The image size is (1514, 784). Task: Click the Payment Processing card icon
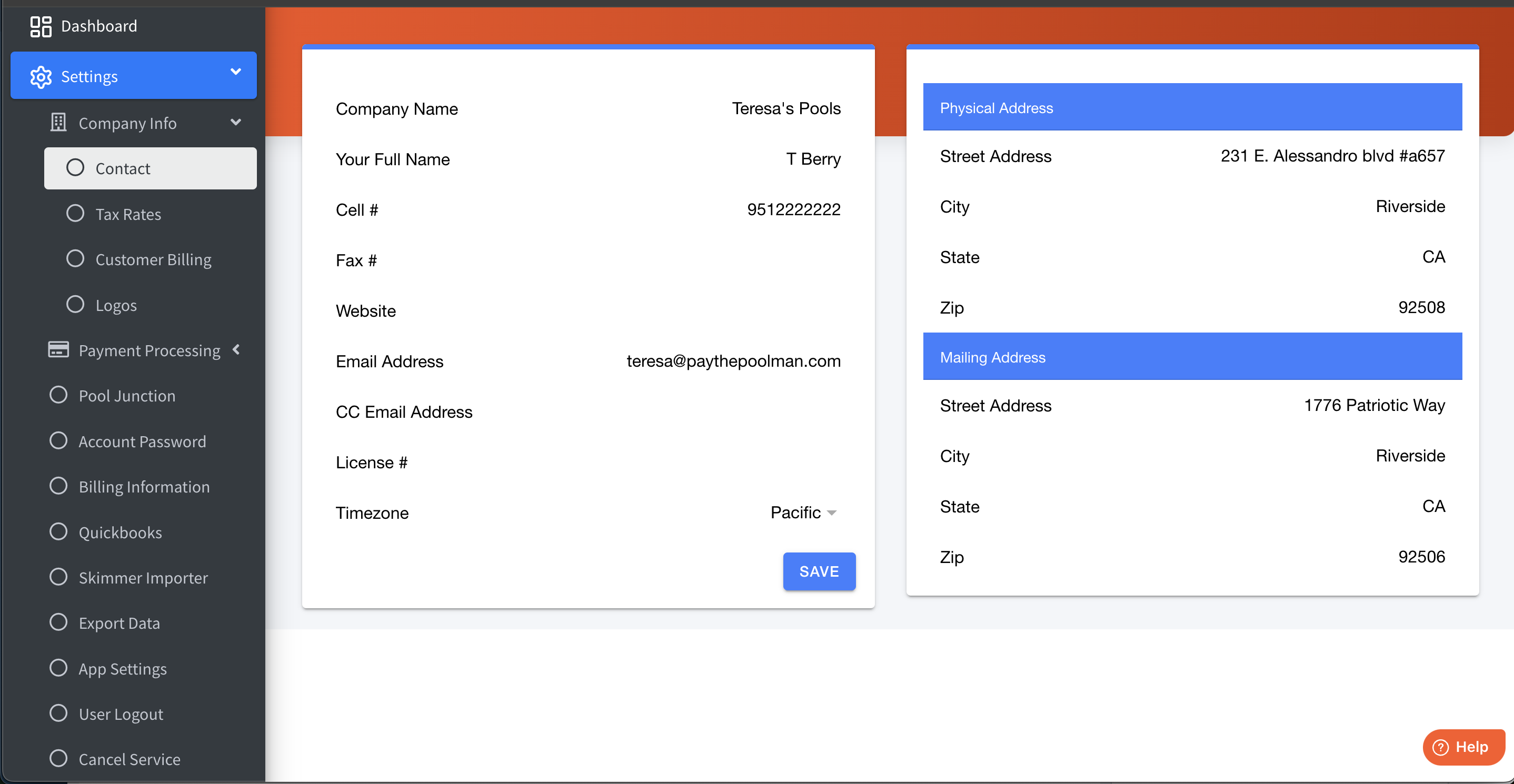tap(58, 350)
